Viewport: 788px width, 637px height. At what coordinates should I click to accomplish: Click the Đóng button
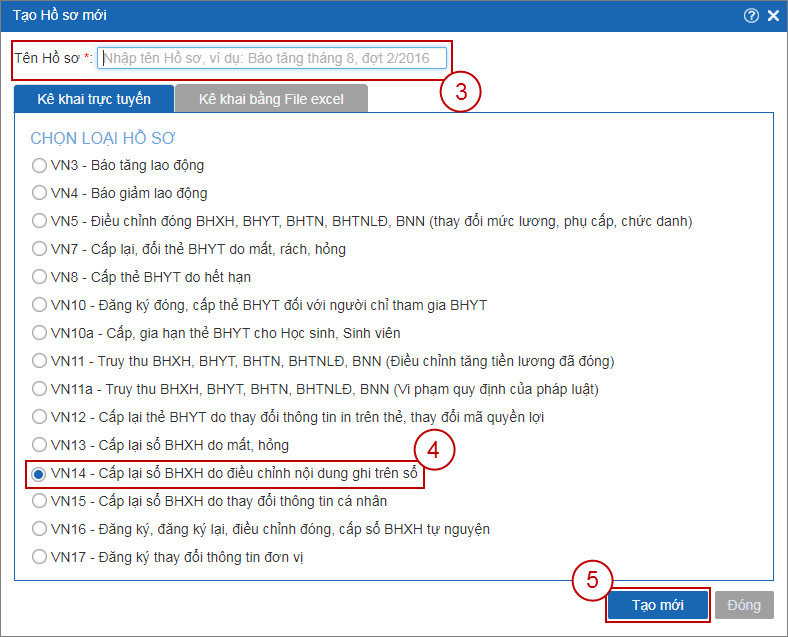tap(744, 605)
